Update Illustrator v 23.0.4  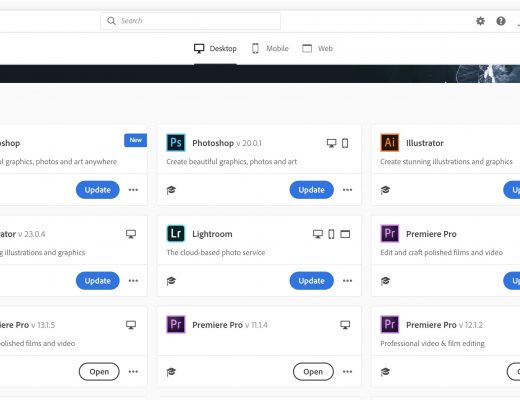(98, 281)
